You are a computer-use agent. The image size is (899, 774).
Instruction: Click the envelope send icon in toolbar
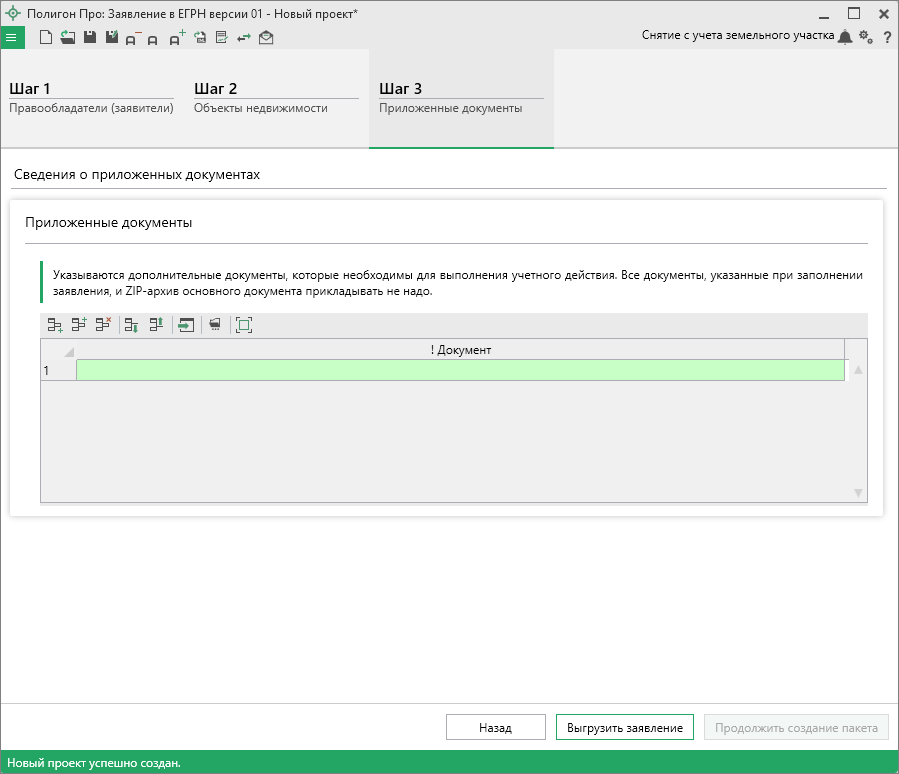pyautogui.click(x=266, y=38)
